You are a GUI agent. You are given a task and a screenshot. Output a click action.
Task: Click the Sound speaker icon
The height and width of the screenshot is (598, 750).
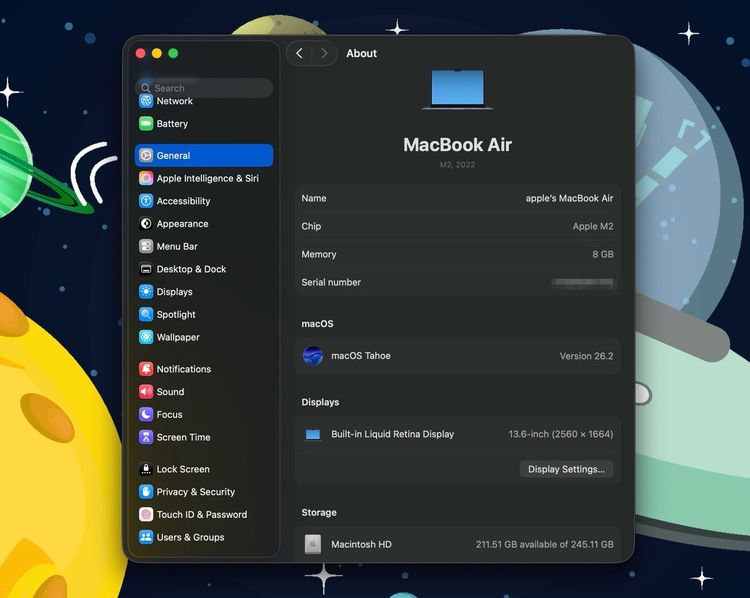coord(146,392)
